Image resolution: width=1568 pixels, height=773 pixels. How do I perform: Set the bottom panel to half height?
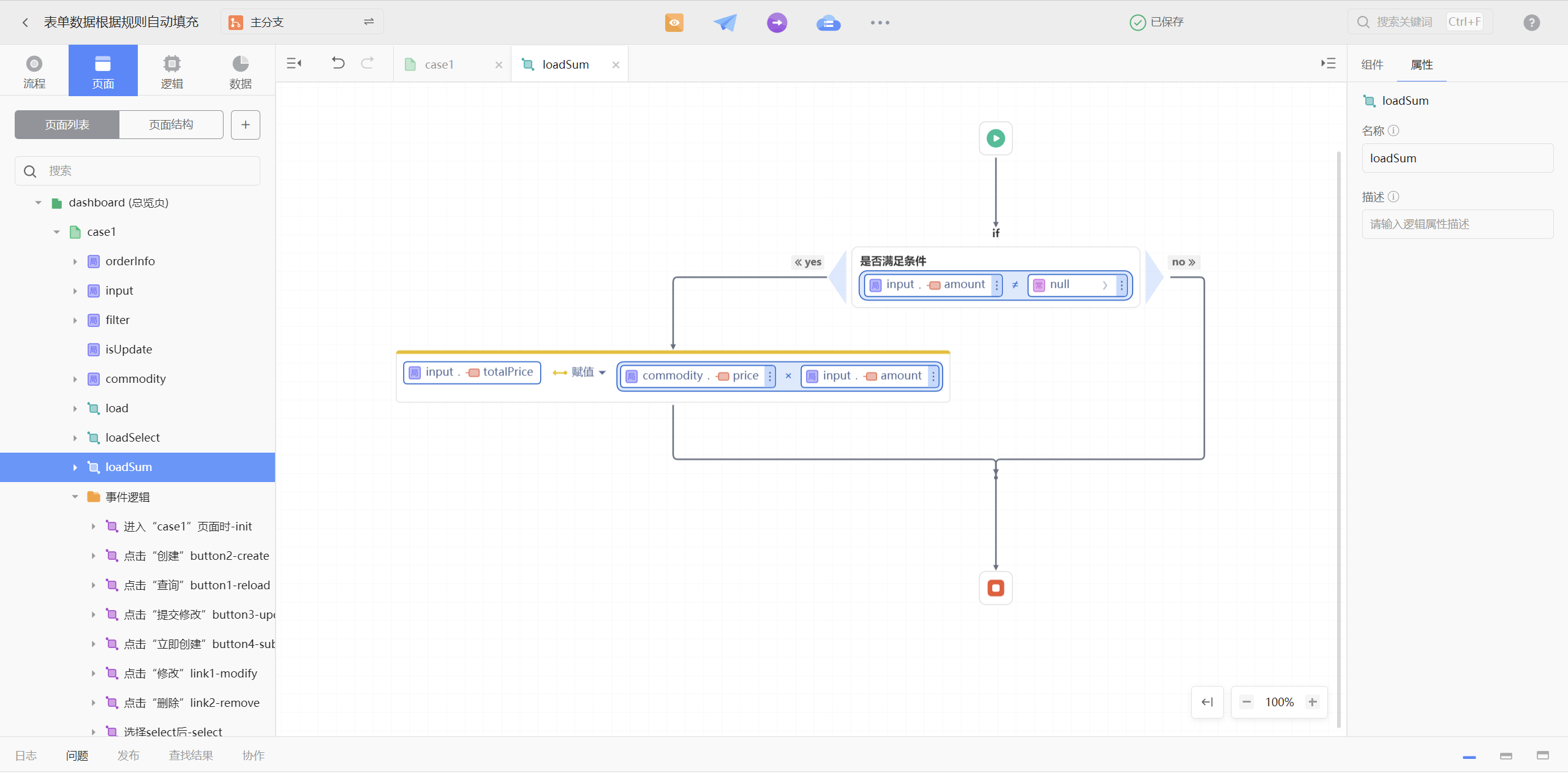click(1506, 756)
